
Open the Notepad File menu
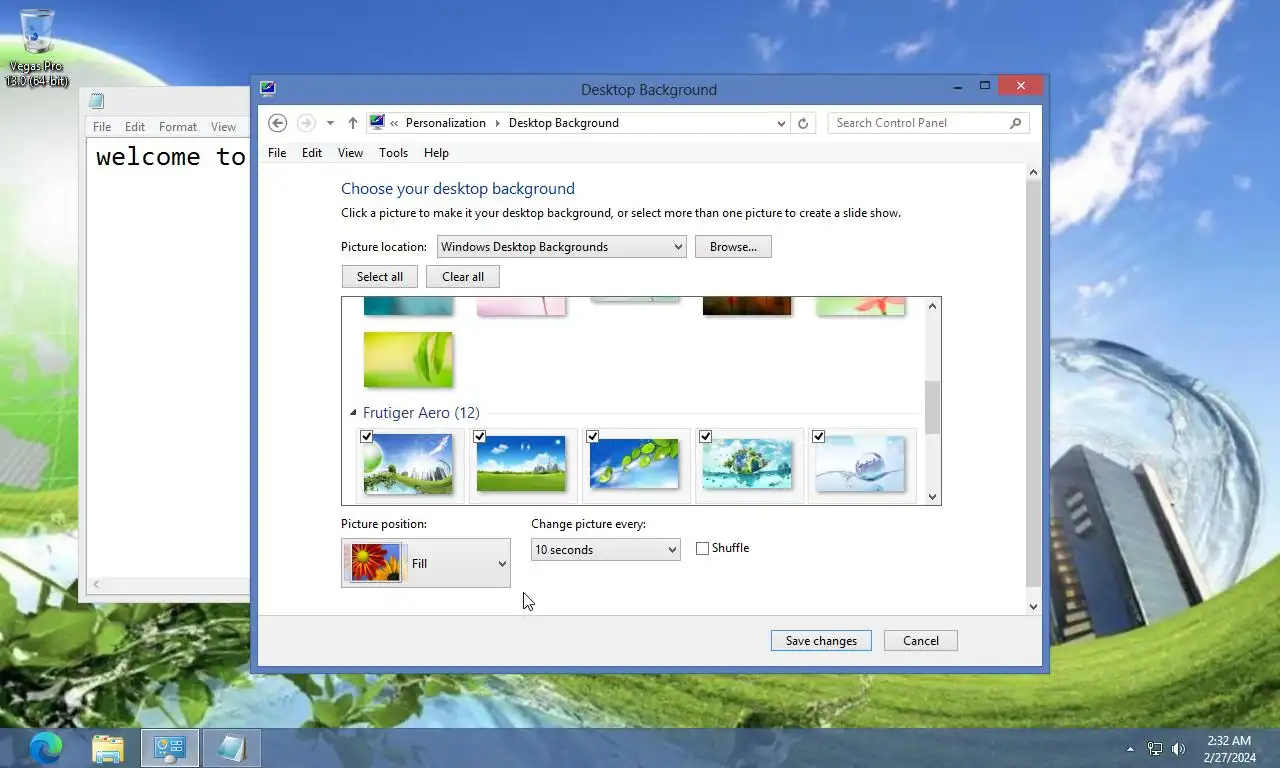tap(102, 127)
